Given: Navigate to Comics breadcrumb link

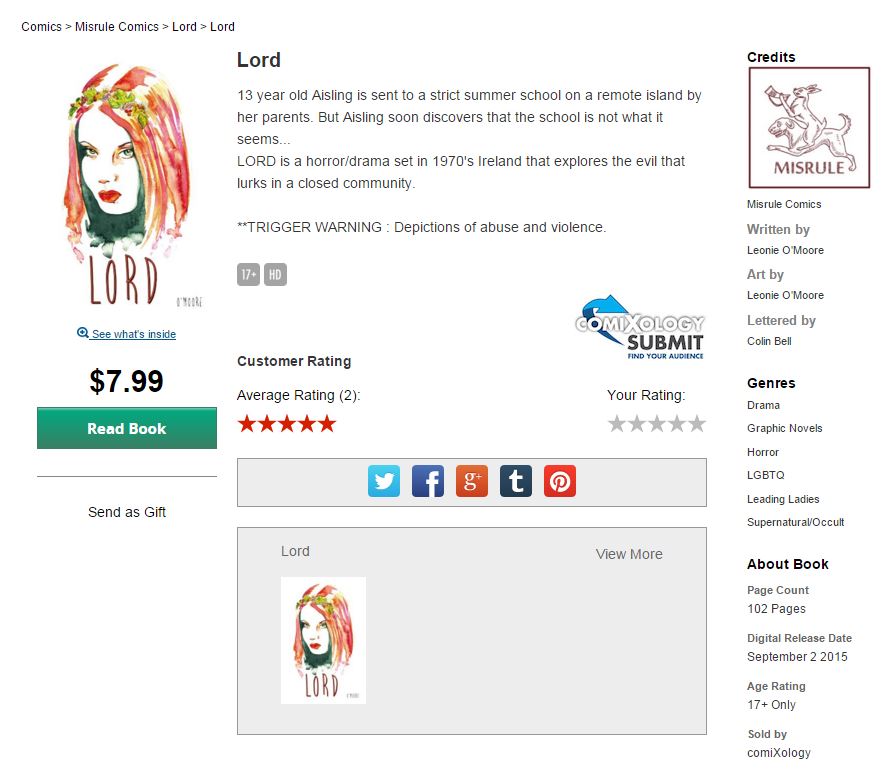Looking at the screenshot, I should click(x=41, y=27).
